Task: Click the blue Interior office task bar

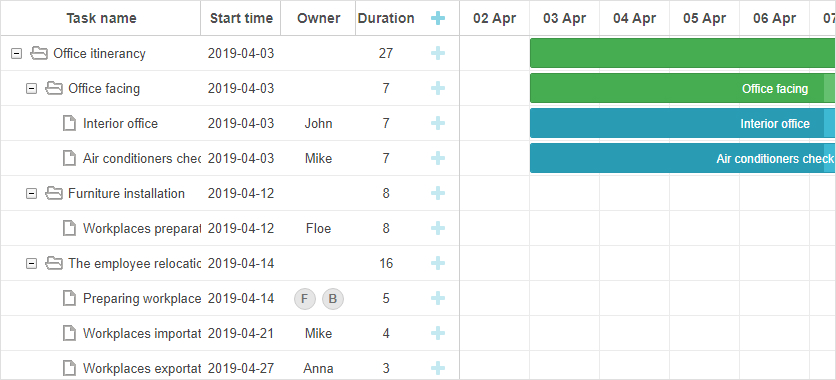Action: click(x=683, y=124)
